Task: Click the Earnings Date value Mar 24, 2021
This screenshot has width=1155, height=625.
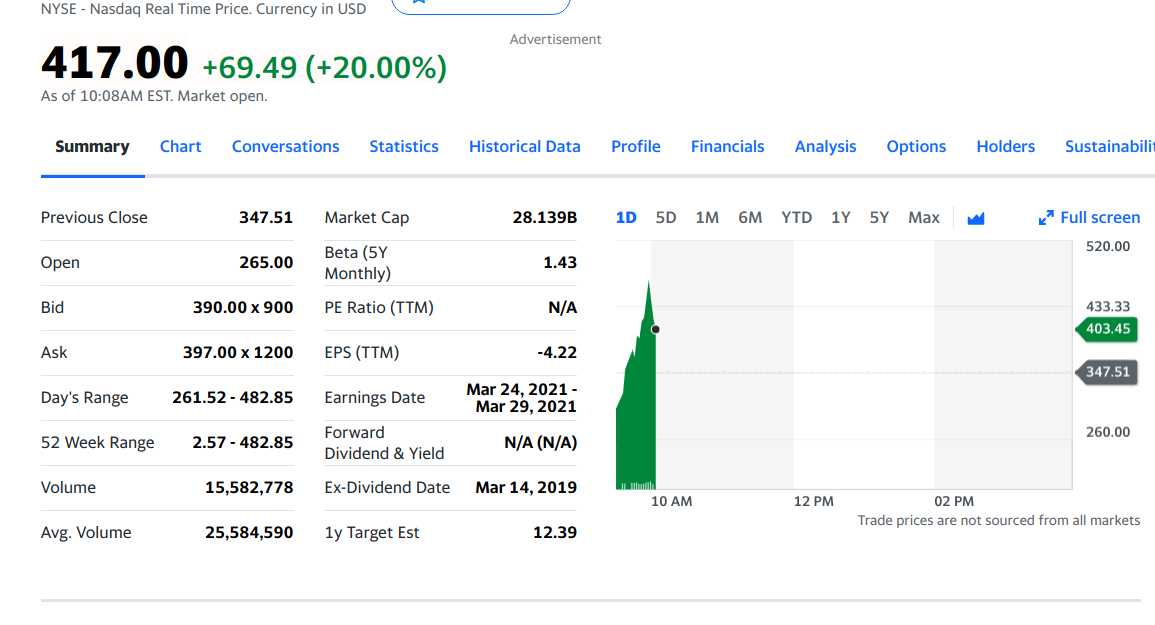Action: [522, 398]
